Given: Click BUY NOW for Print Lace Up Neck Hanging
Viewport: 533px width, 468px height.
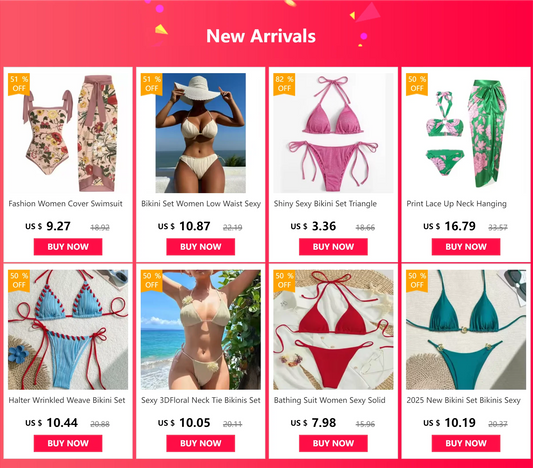Looking at the screenshot, I should pos(466,247).
